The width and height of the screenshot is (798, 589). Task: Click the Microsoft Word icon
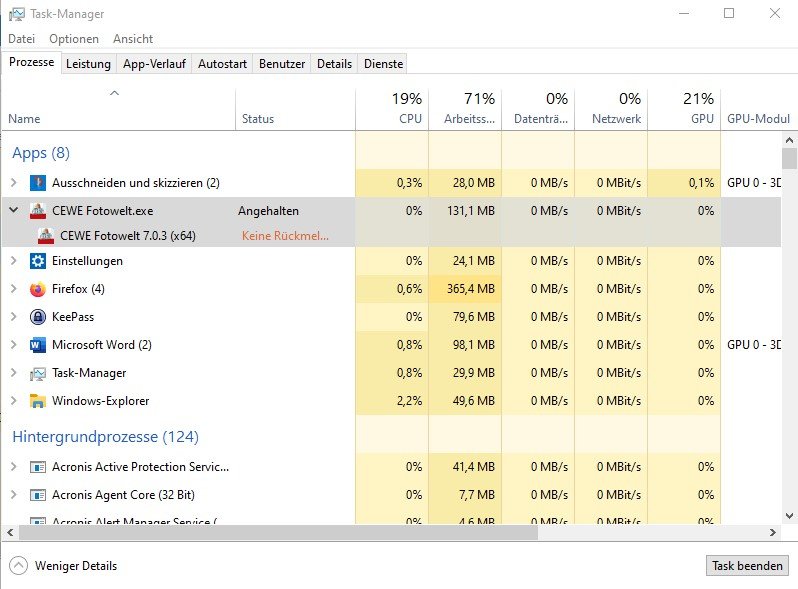pyautogui.click(x=38, y=345)
